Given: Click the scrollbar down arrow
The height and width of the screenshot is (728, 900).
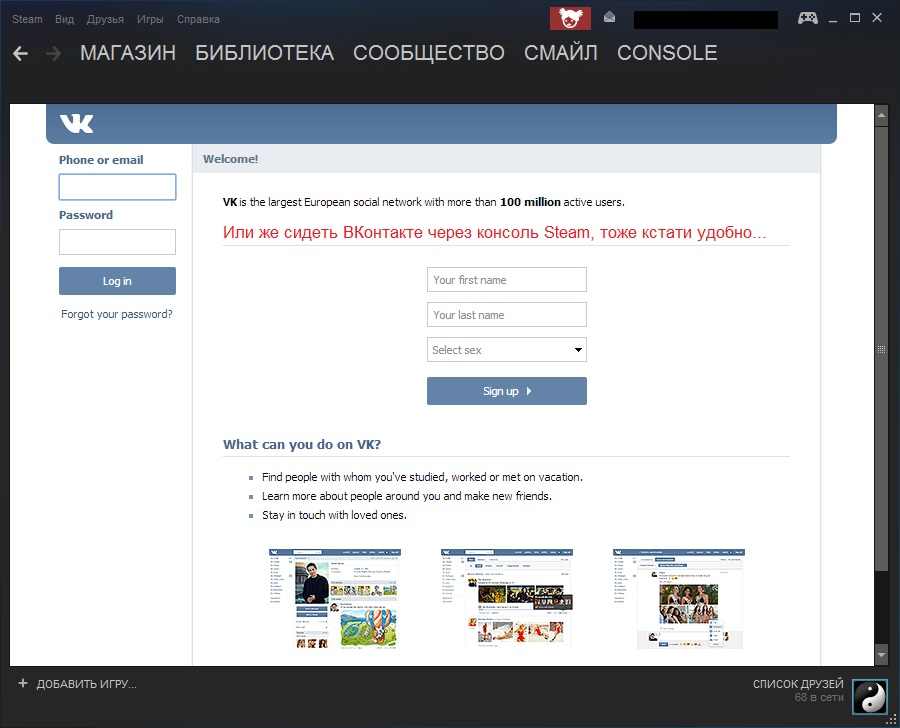Looking at the screenshot, I should 881,654.
